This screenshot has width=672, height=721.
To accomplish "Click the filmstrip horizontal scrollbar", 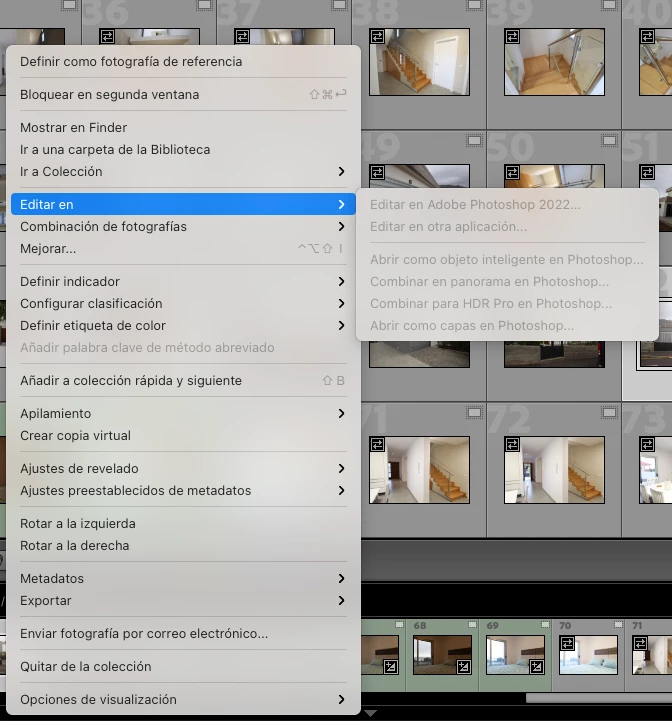I will tap(599, 698).
